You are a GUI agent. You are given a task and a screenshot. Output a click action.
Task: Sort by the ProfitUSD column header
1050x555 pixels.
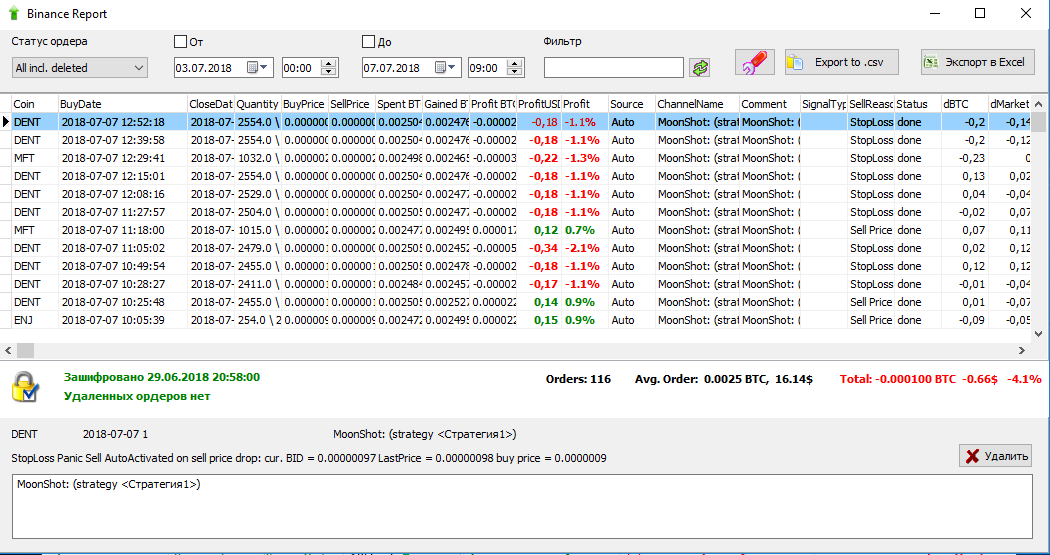click(x=538, y=104)
